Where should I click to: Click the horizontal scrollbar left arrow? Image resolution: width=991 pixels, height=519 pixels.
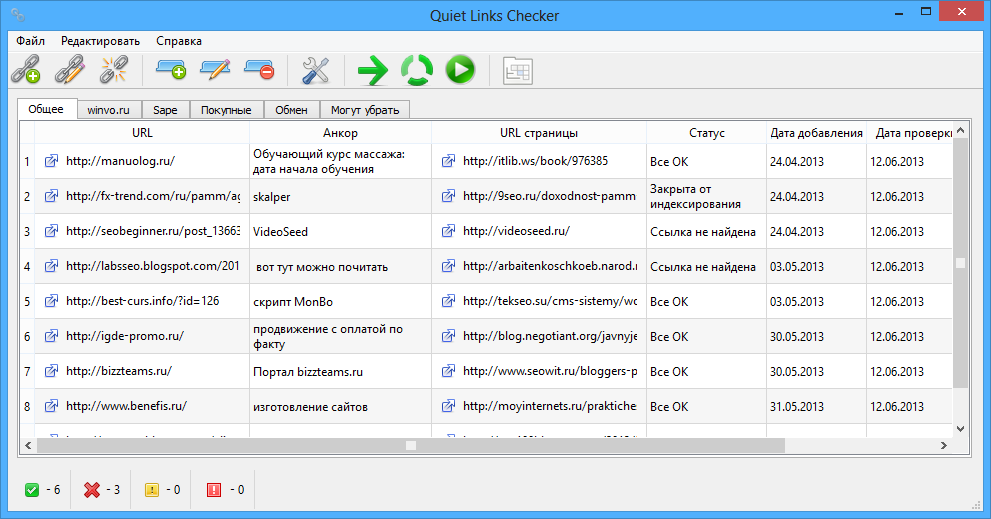28,446
